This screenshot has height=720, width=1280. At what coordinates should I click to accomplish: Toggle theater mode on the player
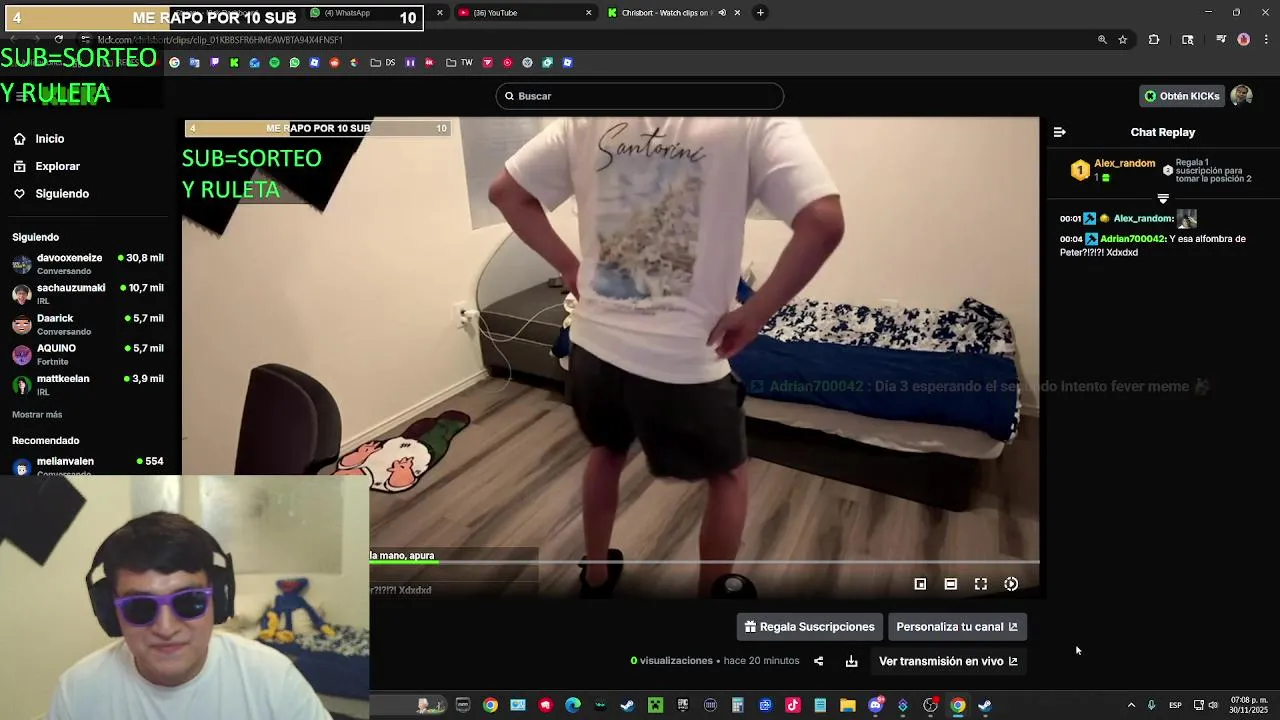tap(951, 584)
